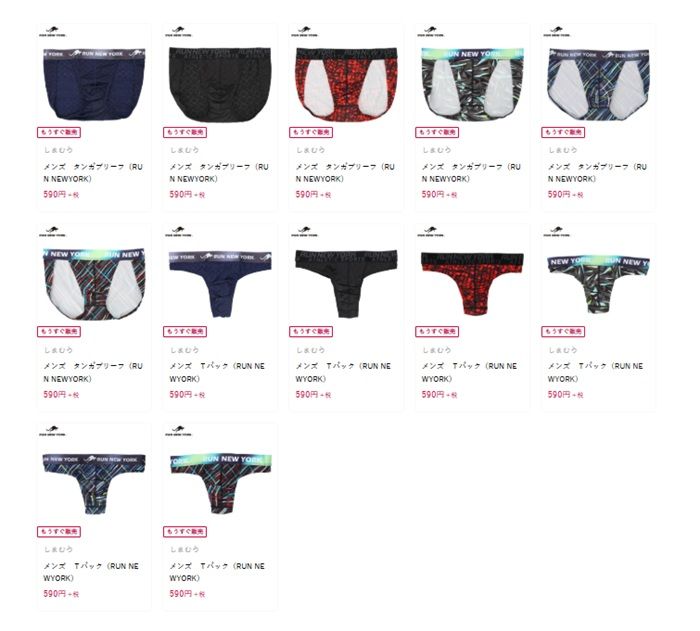Select the red patterned T-back image

click(472, 283)
